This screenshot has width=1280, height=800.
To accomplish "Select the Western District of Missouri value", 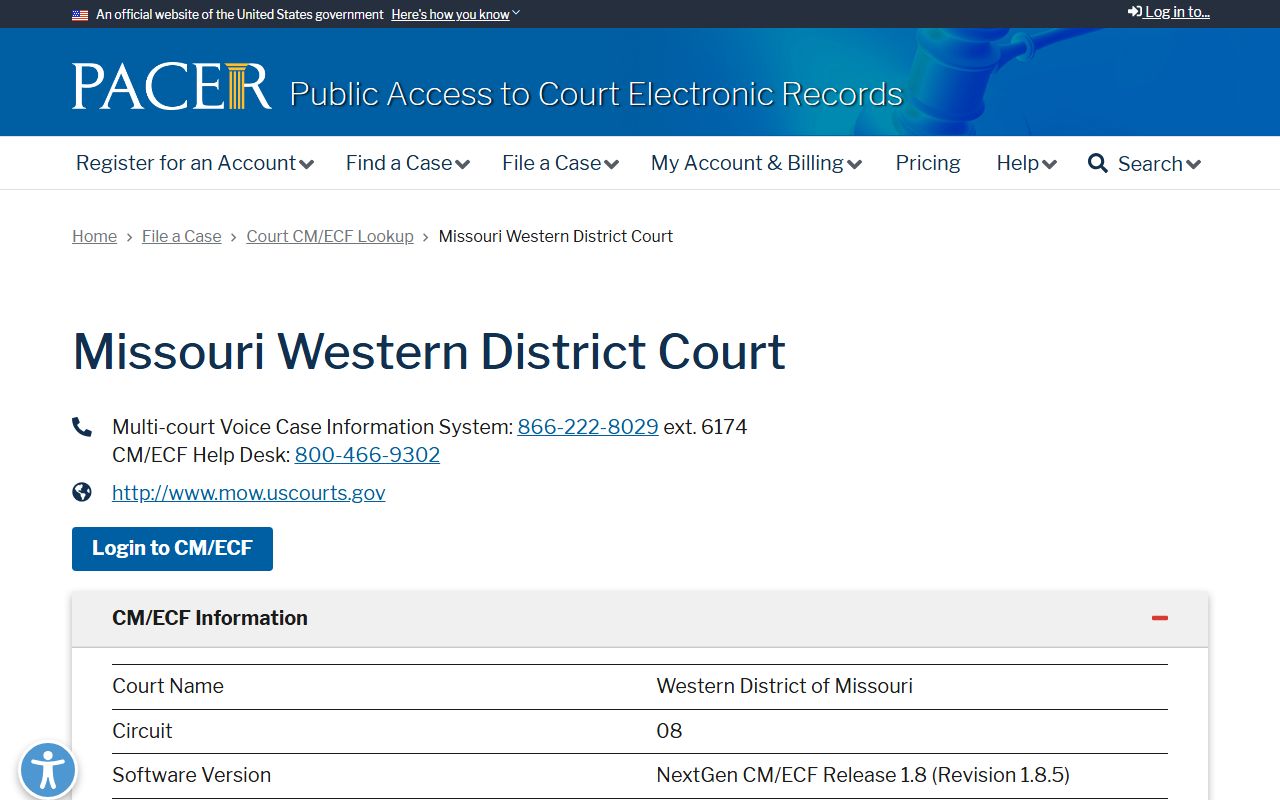I will click(x=785, y=686).
